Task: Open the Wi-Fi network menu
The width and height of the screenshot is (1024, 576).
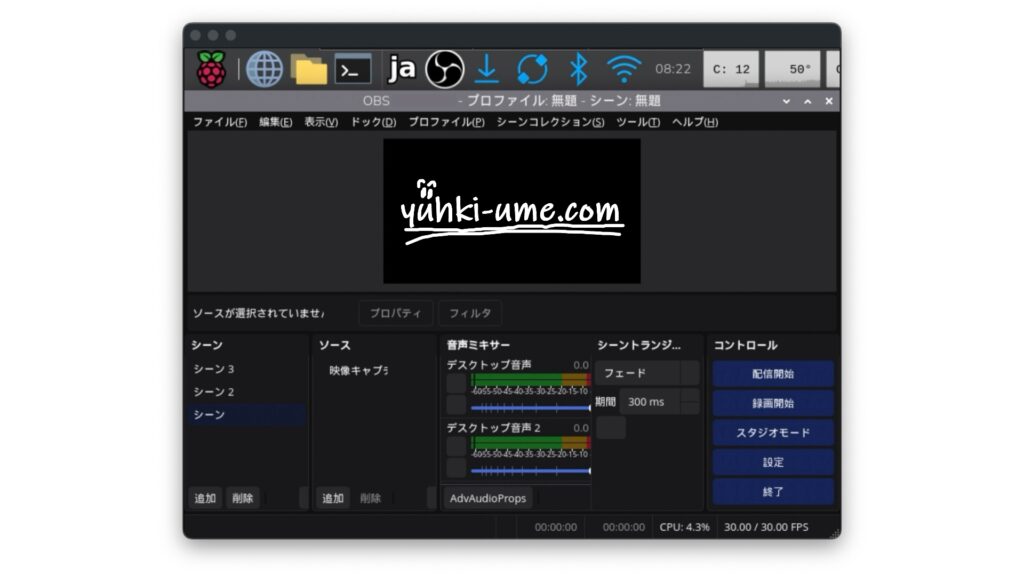Action: click(x=624, y=69)
